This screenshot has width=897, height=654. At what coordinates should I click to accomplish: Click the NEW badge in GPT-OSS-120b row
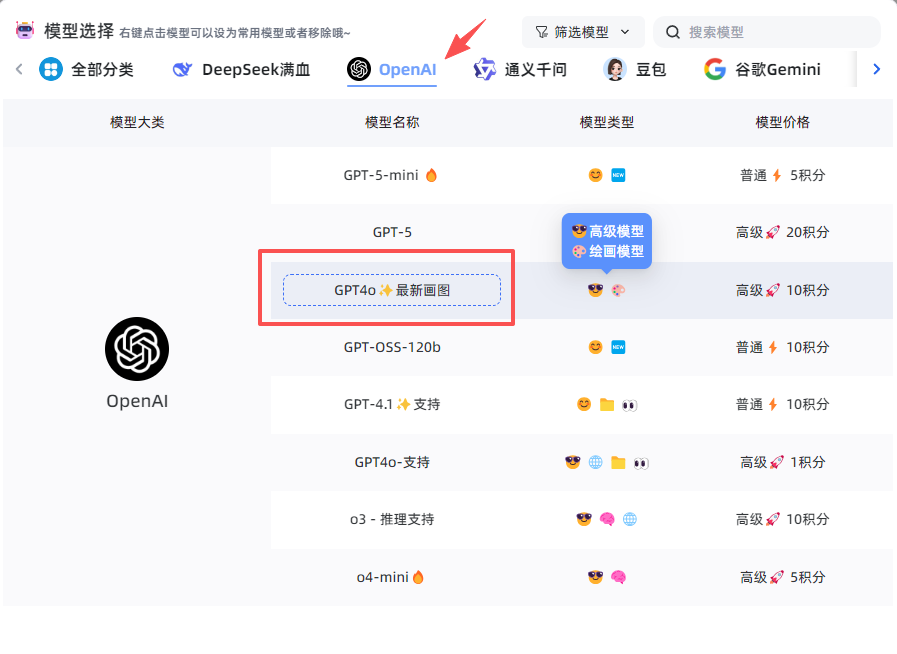[618, 347]
